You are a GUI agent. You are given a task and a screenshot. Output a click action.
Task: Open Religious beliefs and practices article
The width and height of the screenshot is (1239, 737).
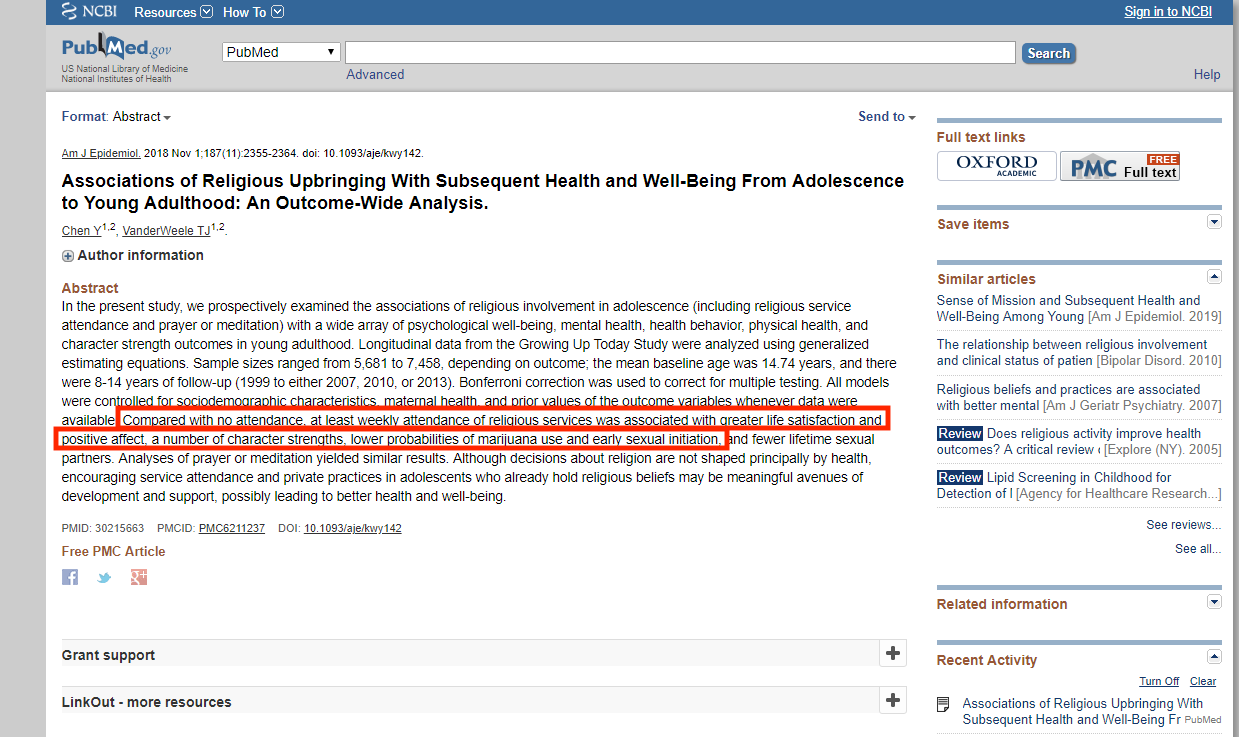[1068, 397]
